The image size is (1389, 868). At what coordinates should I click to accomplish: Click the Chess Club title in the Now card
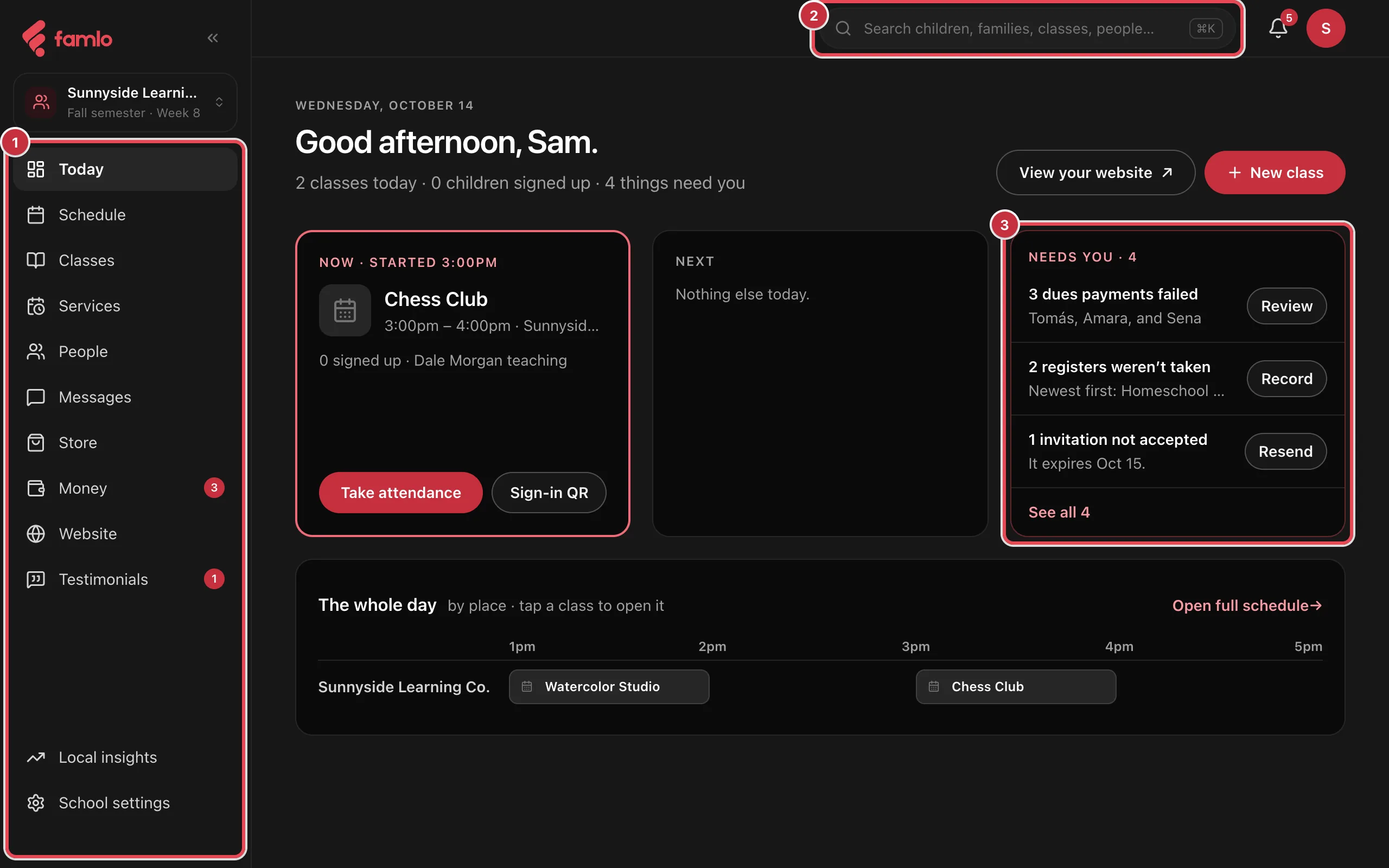tap(436, 299)
